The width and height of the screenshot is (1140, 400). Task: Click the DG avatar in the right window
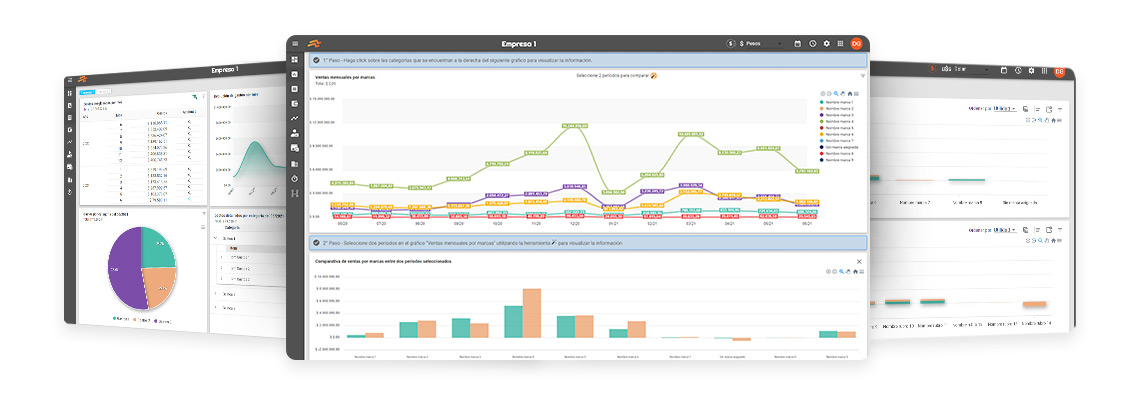(x=1059, y=71)
